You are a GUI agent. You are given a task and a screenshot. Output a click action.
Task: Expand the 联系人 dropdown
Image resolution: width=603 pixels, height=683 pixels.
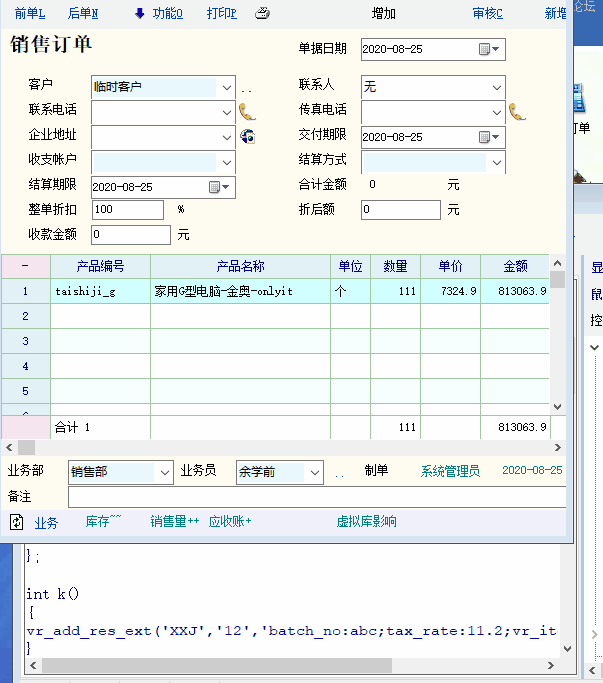(x=497, y=87)
